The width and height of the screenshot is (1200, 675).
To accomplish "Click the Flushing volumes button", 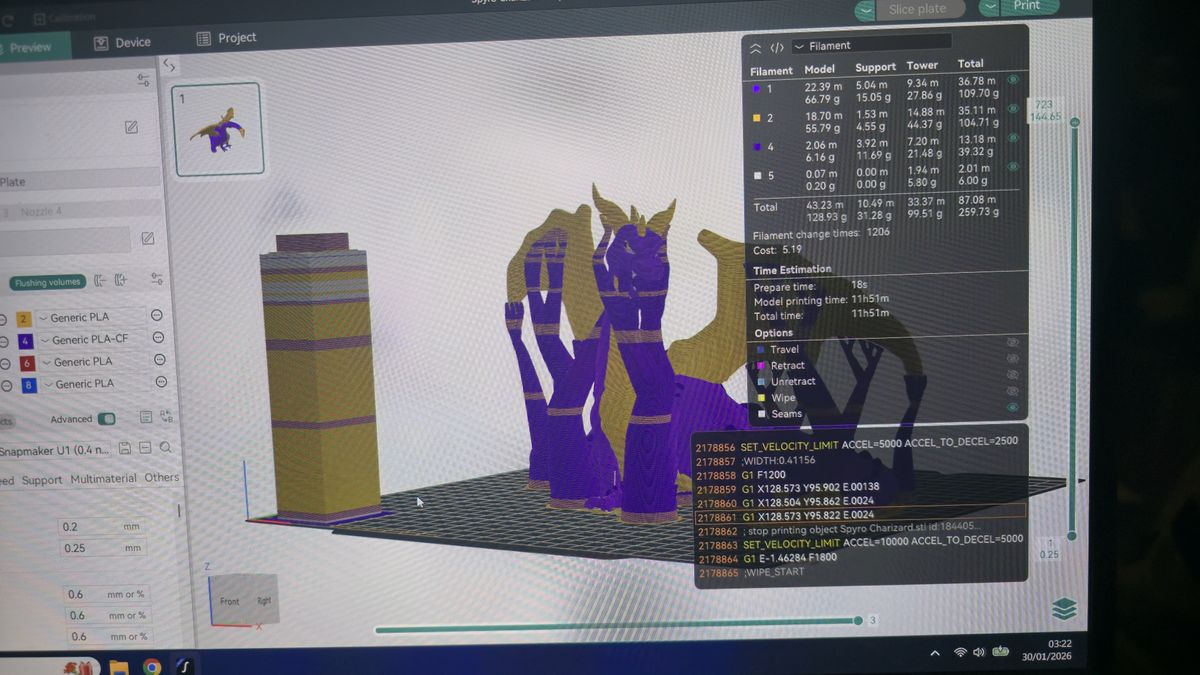I will pyautogui.click(x=47, y=283).
